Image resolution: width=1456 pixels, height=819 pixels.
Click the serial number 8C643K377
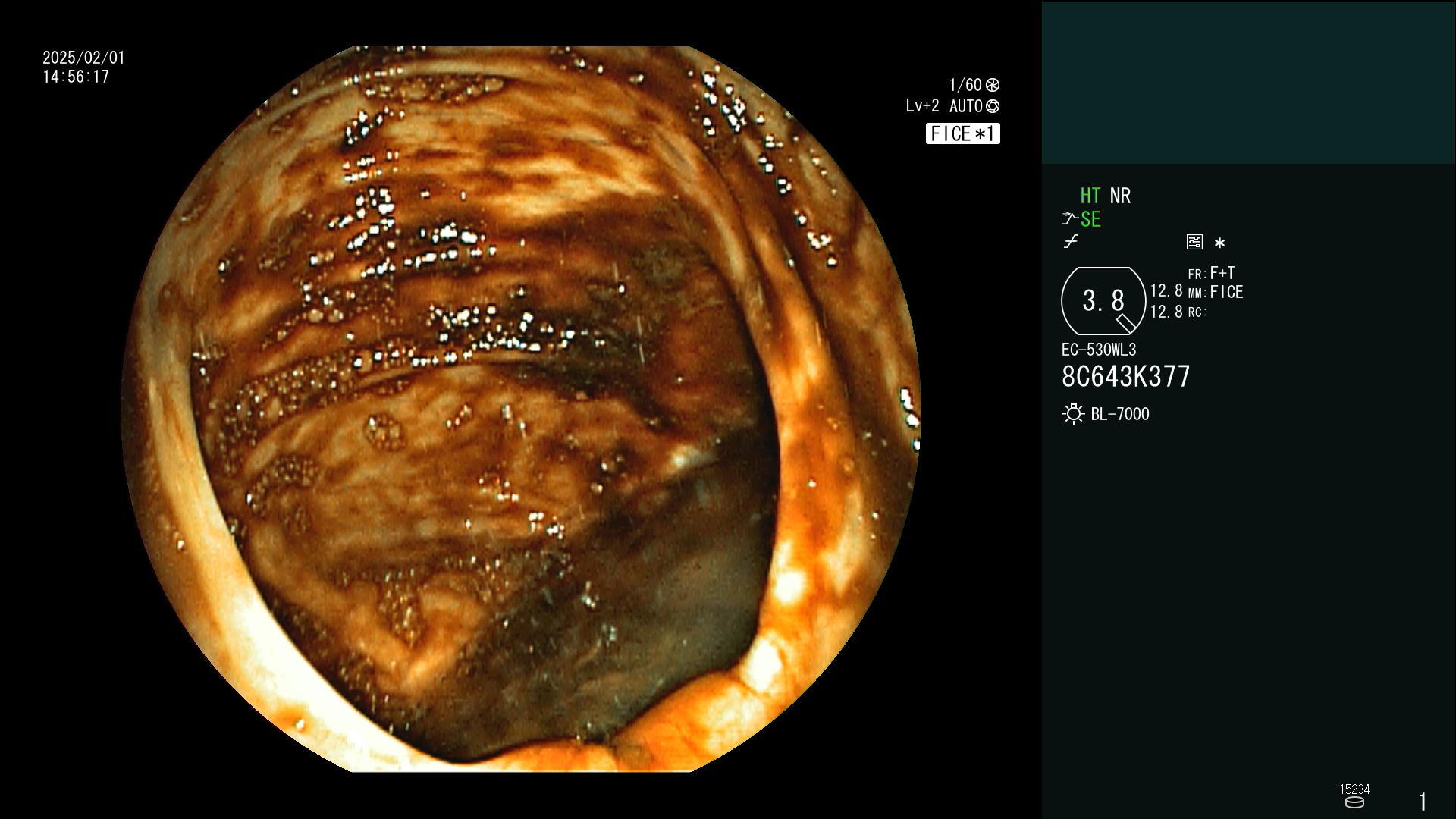1126,376
